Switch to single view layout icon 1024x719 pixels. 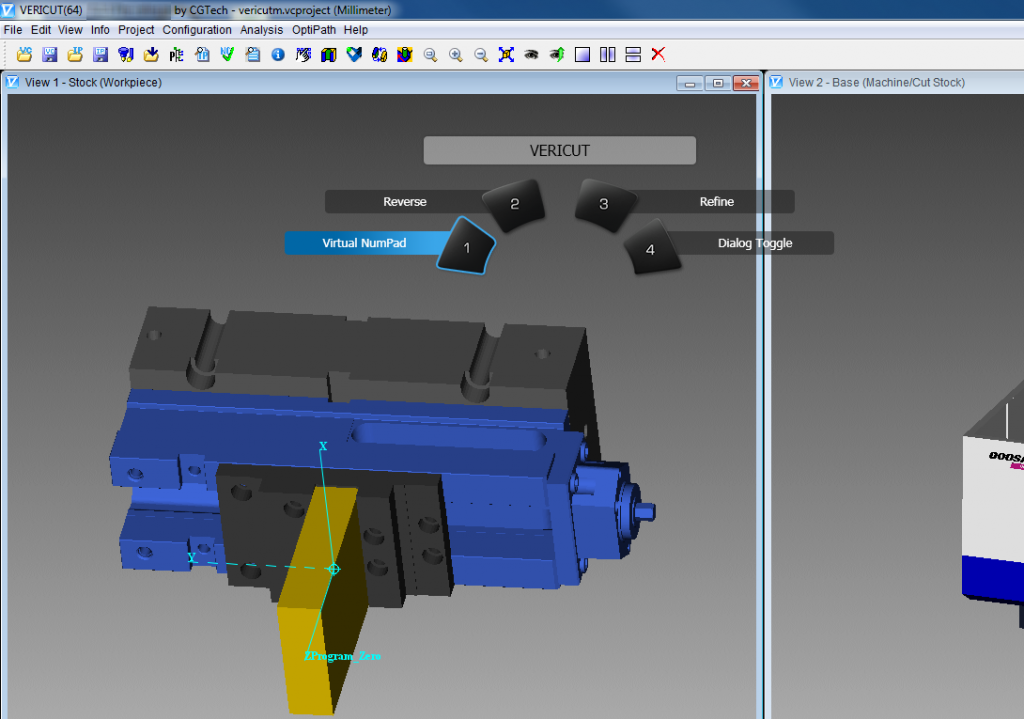pos(583,55)
